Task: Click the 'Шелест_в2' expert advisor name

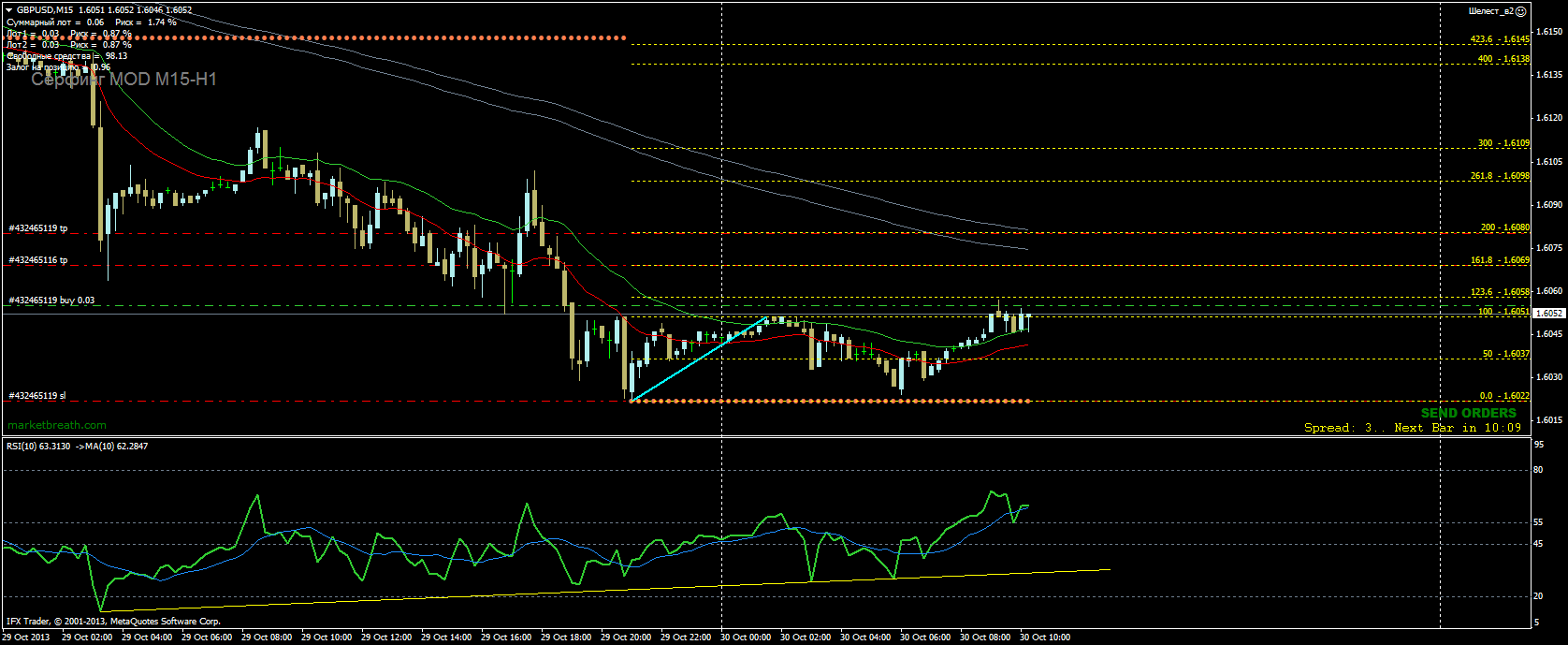Action: pos(1491,11)
